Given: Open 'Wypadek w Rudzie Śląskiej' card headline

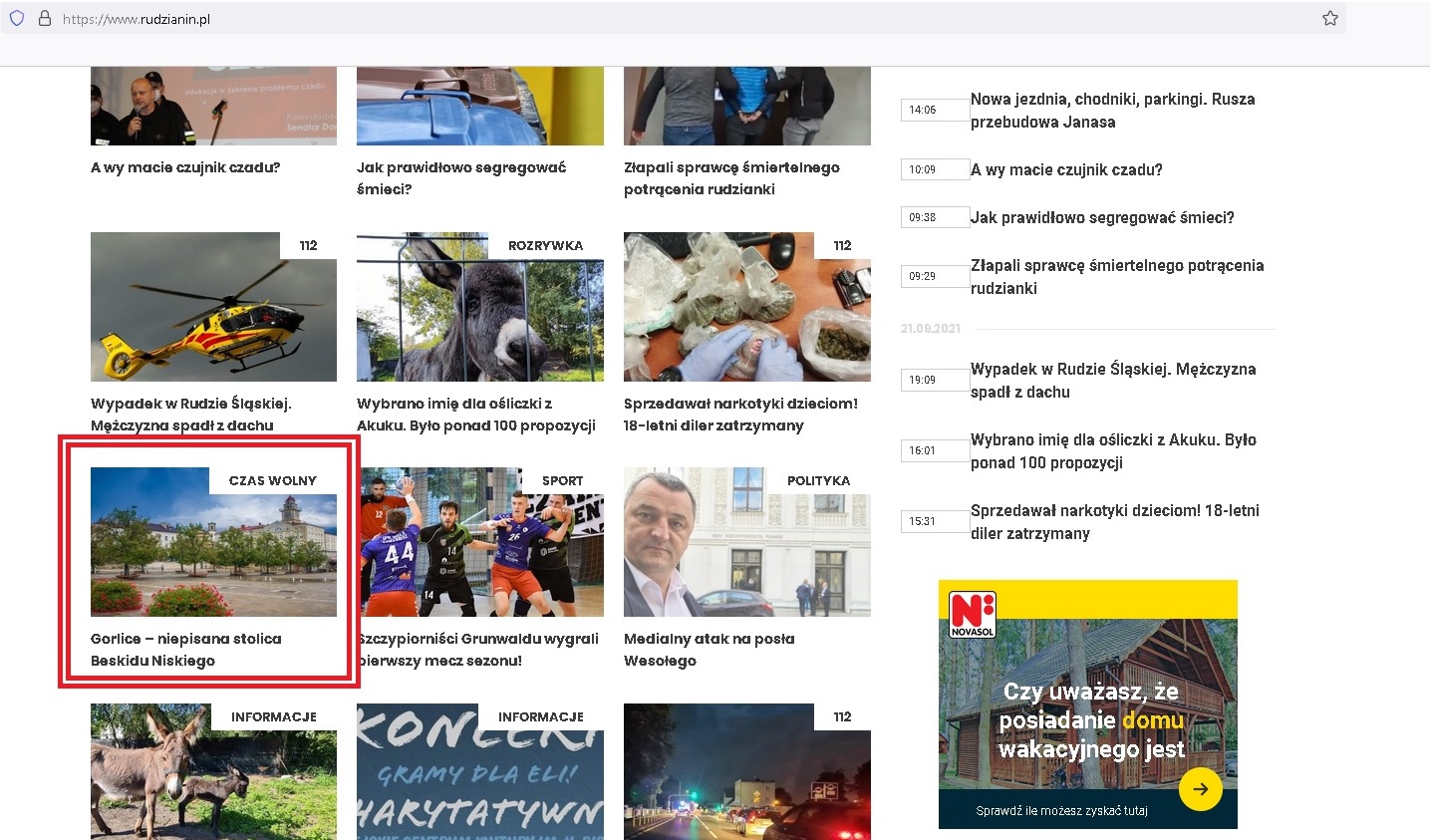Looking at the screenshot, I should pyautogui.click(x=190, y=415).
